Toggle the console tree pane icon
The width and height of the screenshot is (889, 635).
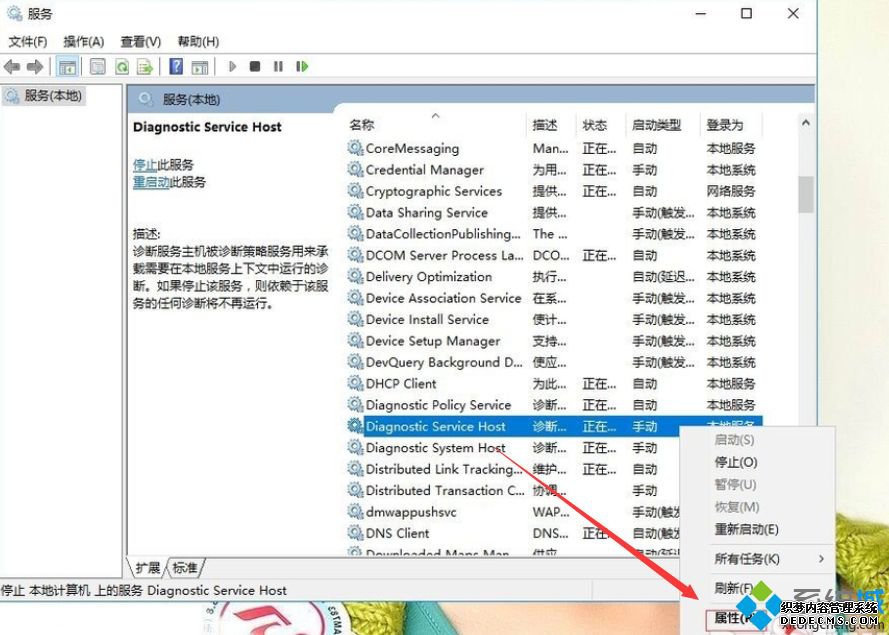(x=67, y=67)
